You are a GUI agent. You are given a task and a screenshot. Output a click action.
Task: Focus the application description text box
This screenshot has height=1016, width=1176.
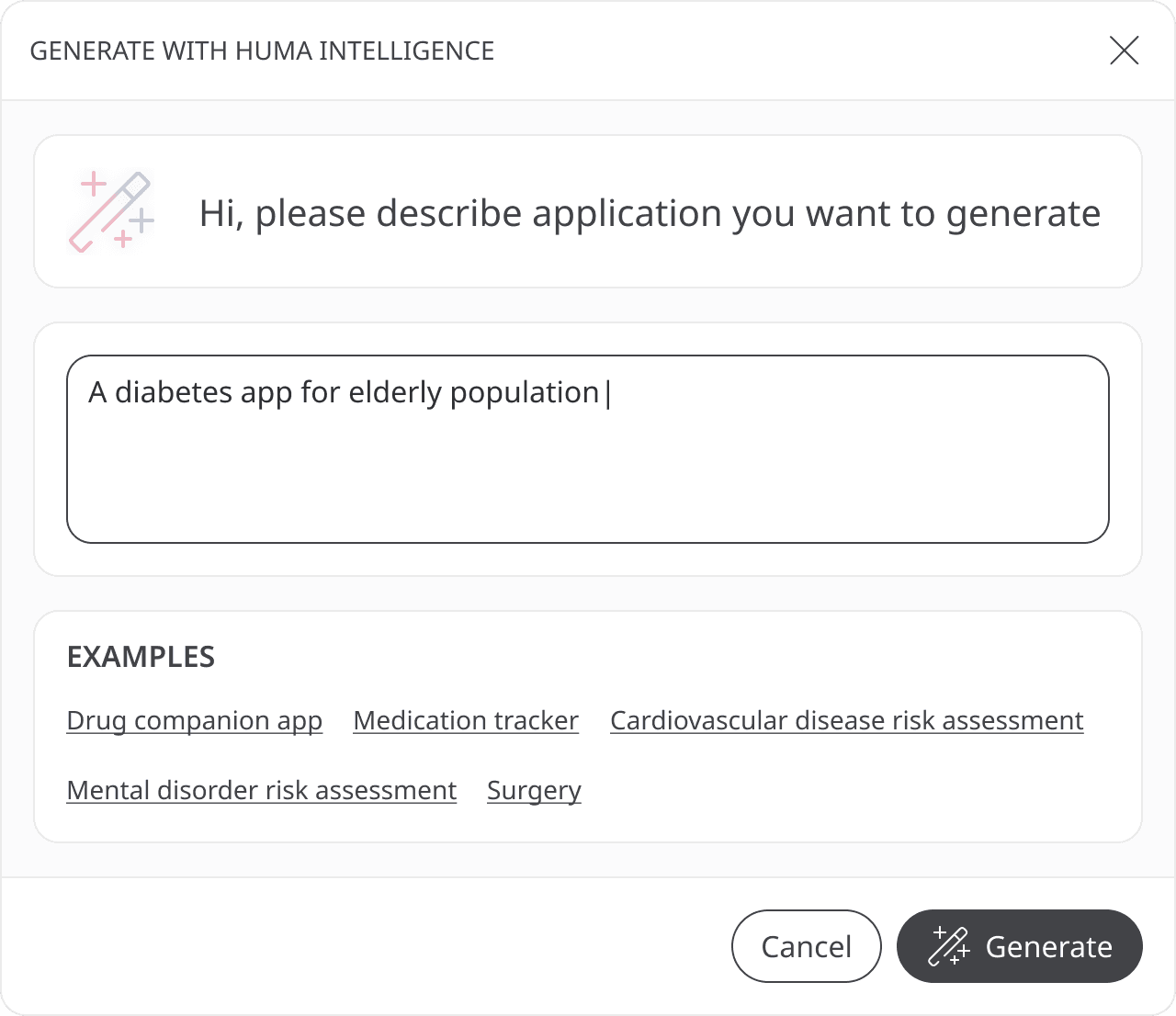588,468
